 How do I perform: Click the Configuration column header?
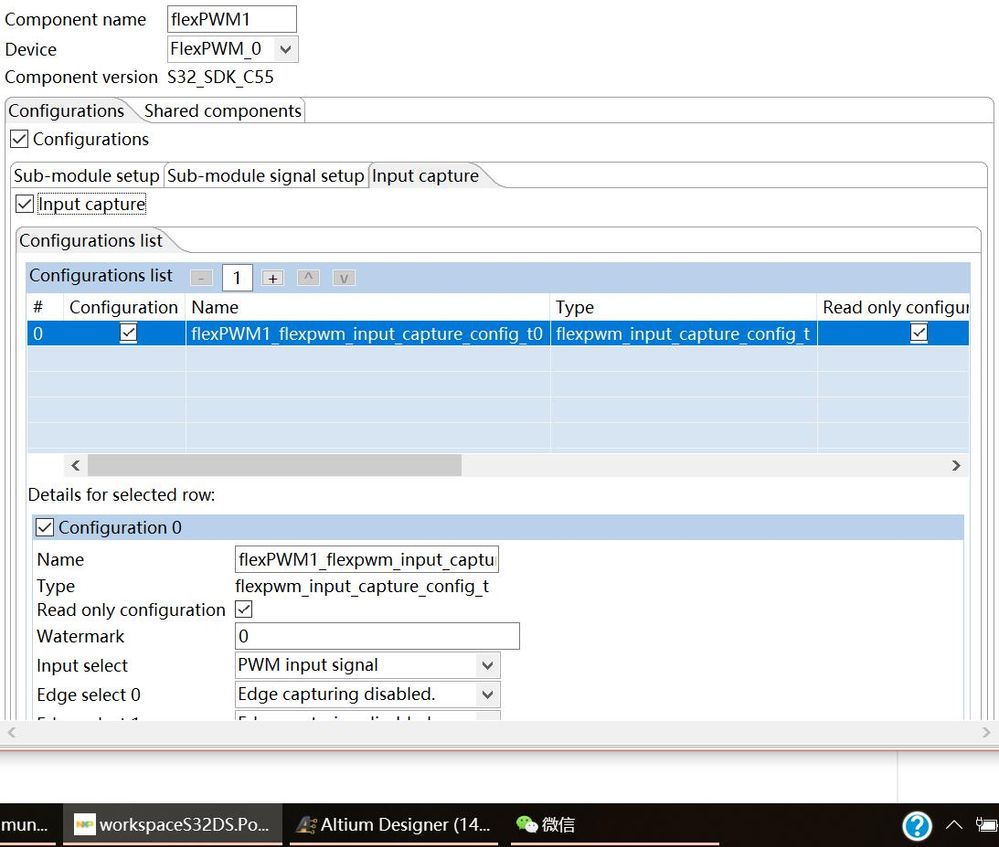(x=124, y=307)
